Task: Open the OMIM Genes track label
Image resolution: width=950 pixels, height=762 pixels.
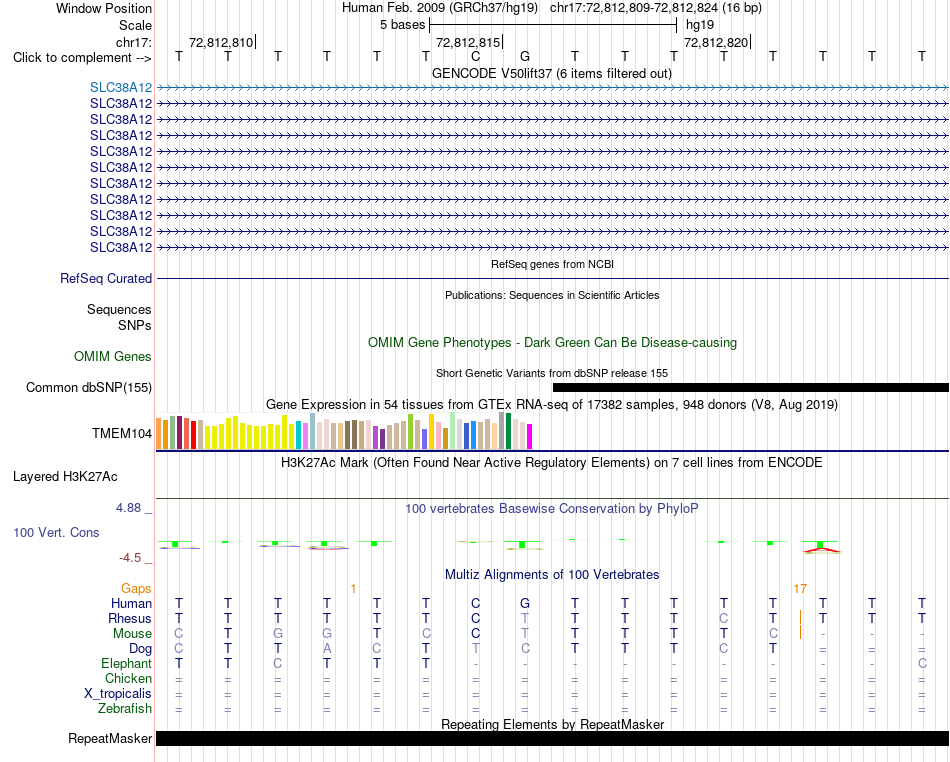Action: pos(113,356)
